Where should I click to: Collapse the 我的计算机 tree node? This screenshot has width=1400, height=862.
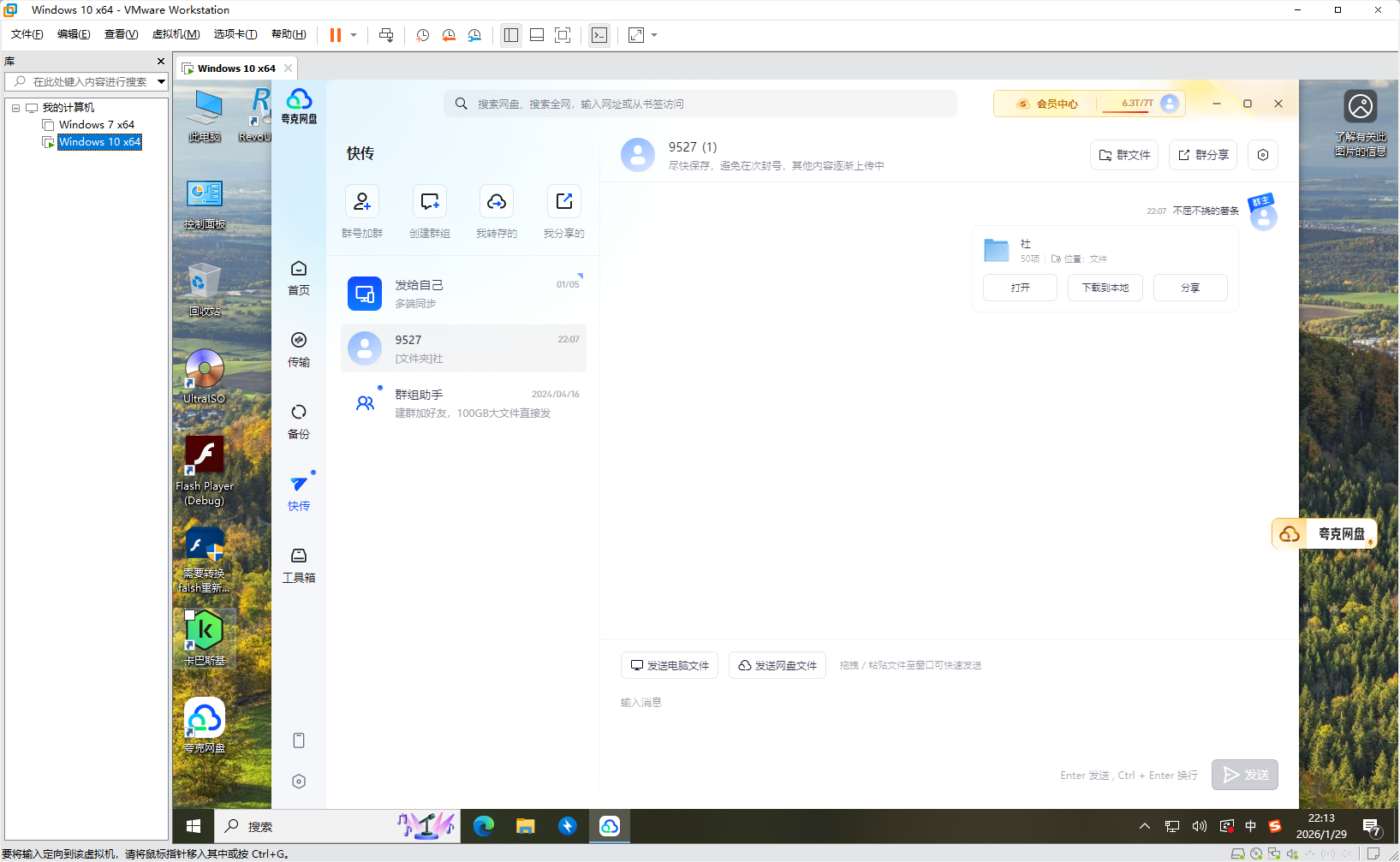tap(15, 107)
